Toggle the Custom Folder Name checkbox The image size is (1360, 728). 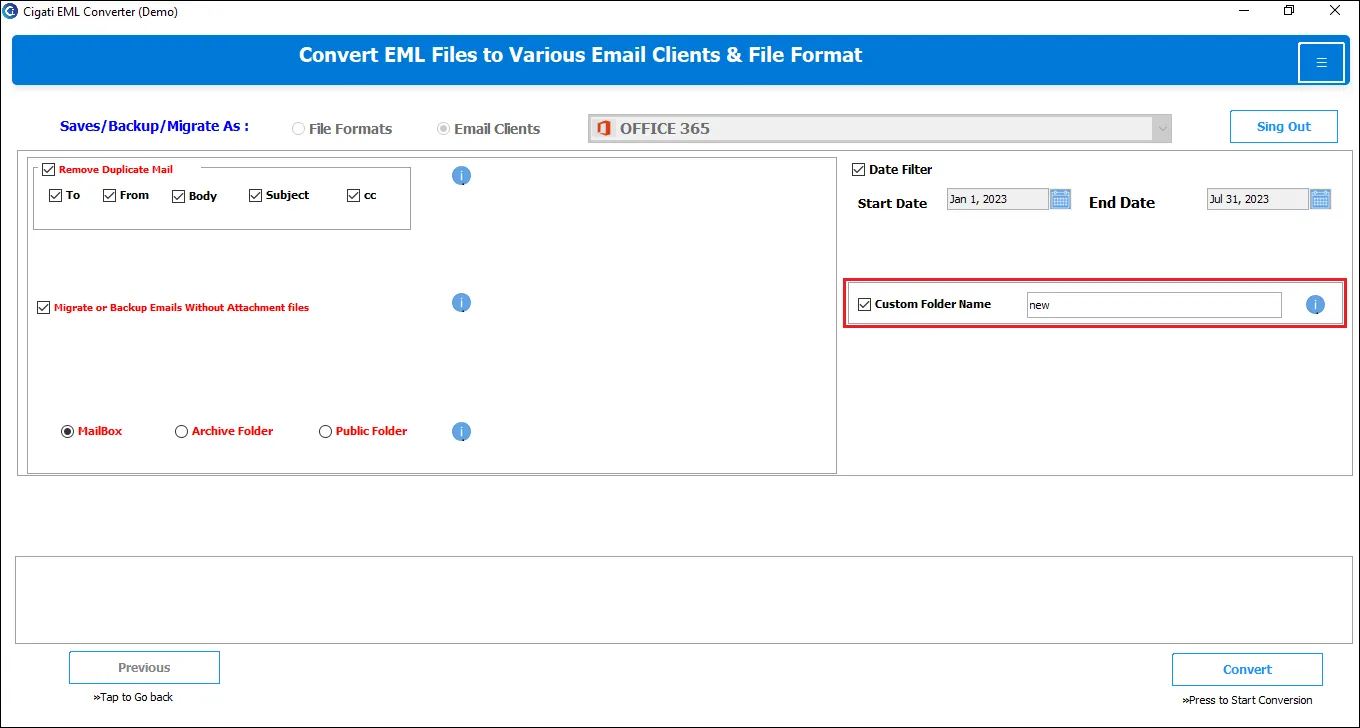[x=865, y=304]
